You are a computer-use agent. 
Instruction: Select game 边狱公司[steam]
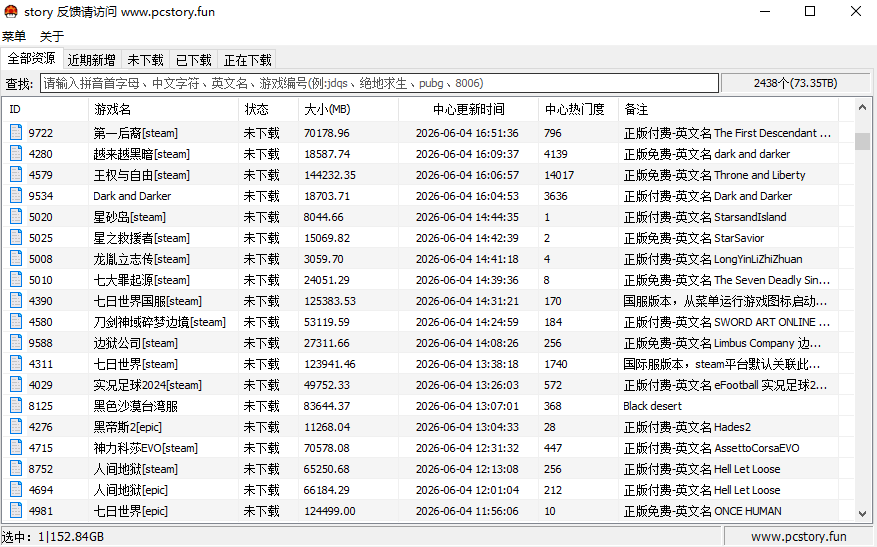point(135,343)
